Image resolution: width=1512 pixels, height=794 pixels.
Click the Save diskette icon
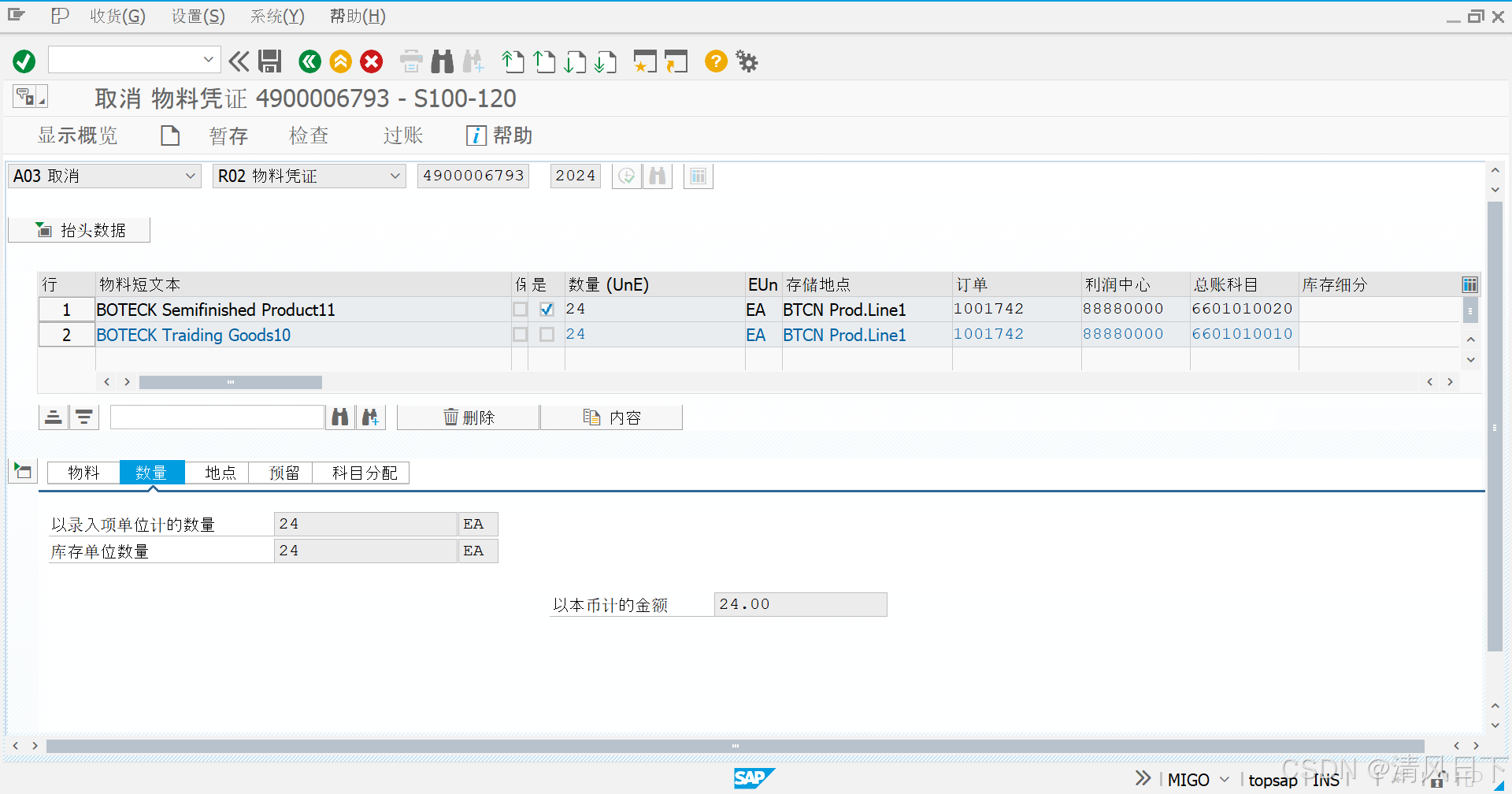(x=270, y=61)
